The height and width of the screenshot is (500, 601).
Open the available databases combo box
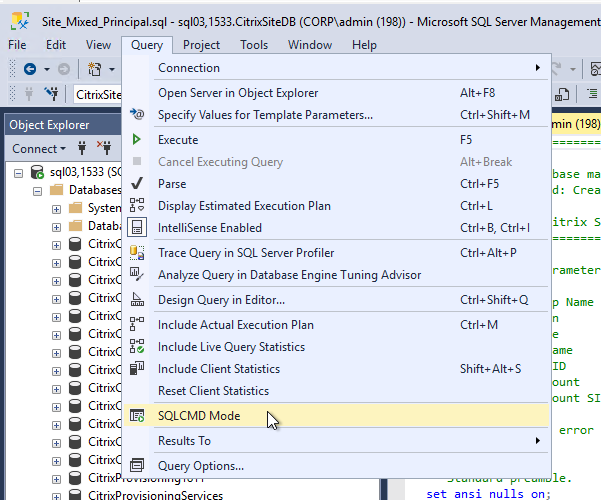[x=98, y=94]
